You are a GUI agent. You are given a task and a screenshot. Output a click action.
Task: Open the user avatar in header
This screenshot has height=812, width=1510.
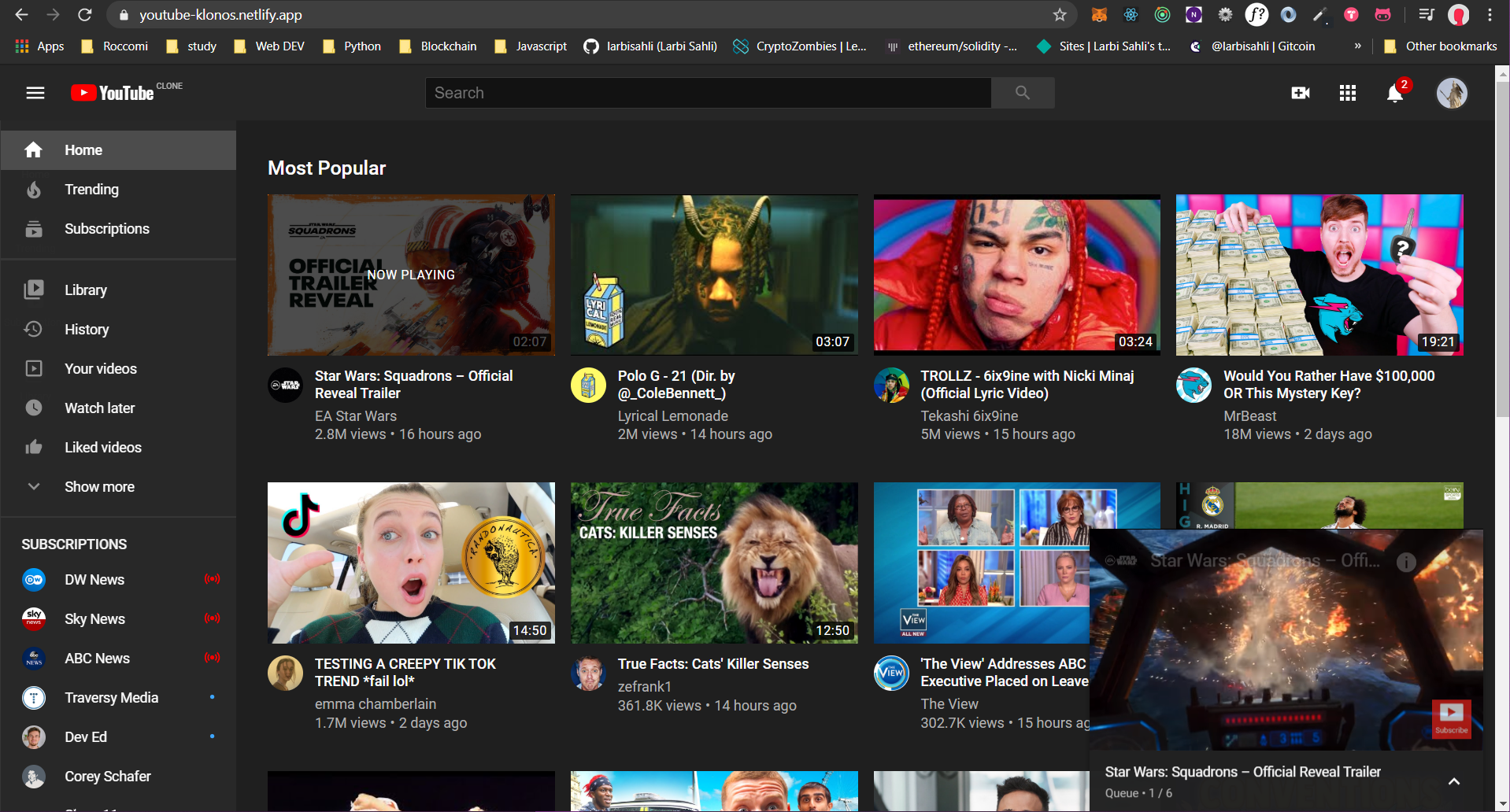point(1452,93)
